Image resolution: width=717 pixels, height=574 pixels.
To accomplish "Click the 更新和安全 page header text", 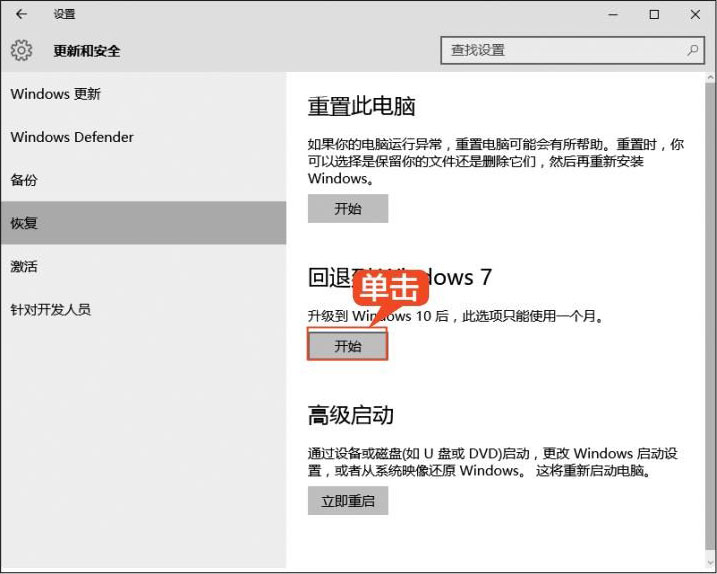I will tap(87, 51).
